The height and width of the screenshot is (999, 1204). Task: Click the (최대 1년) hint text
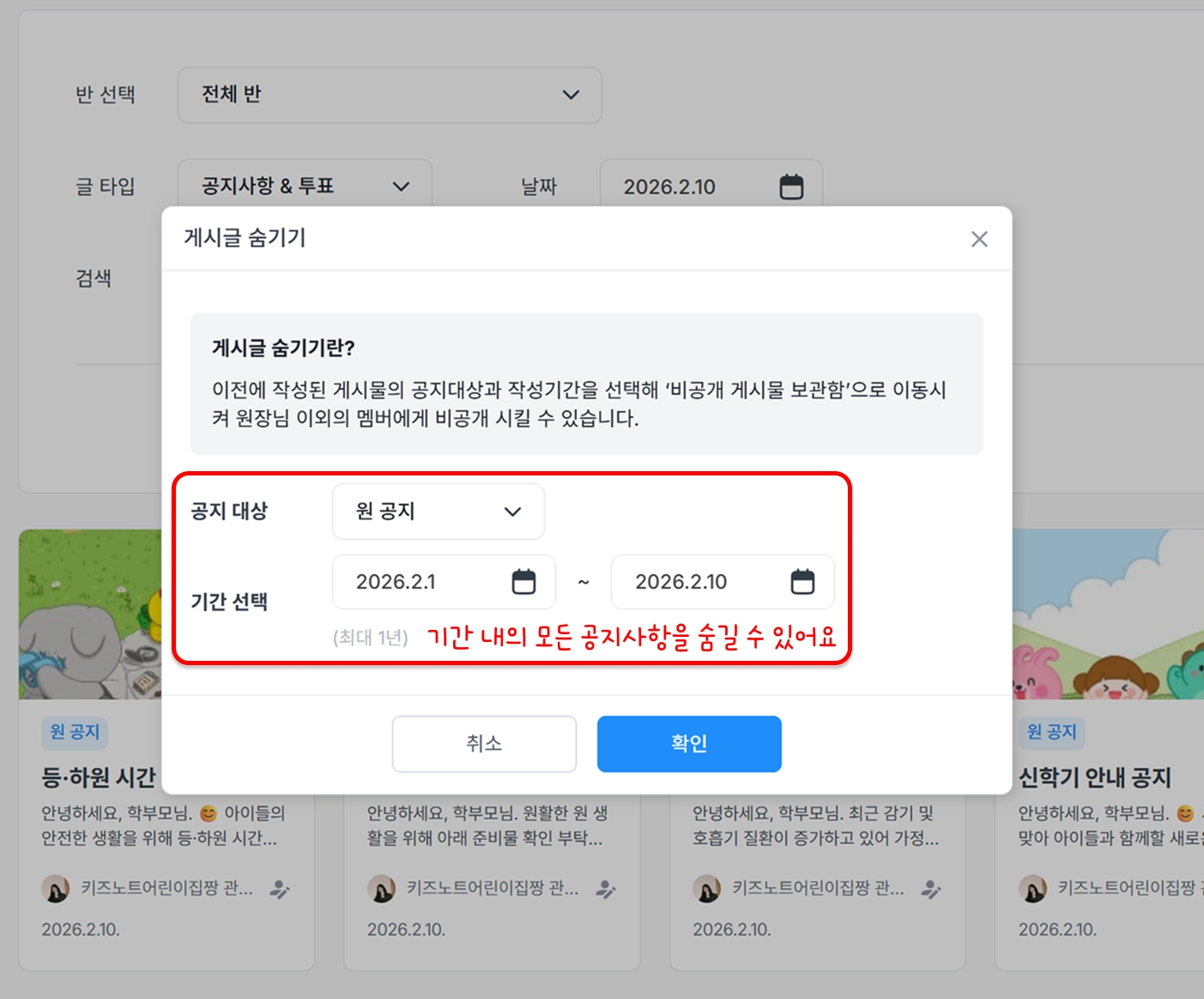coord(371,638)
